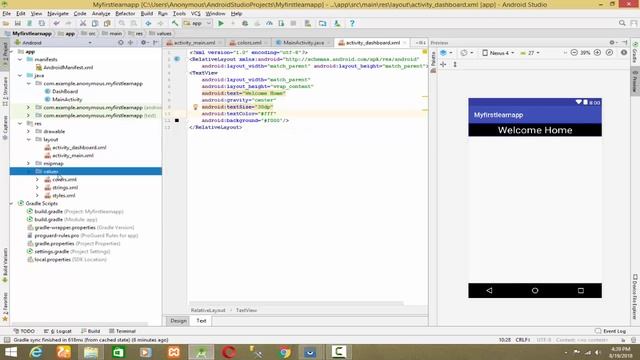Screen dimensions: 640x360
Task: Open the design surface layers dropdown
Action: [x=446, y=53]
